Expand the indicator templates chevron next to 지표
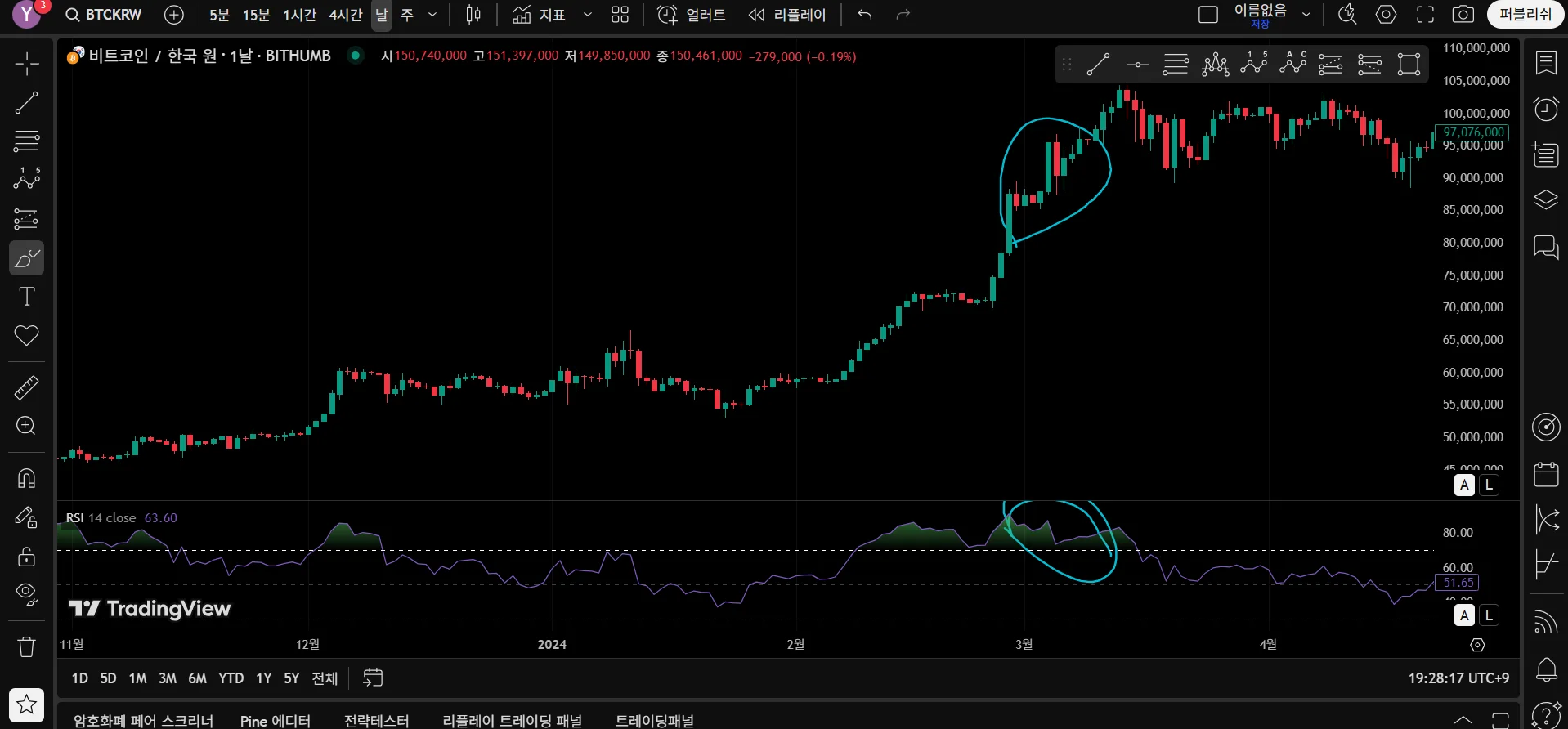Image resolution: width=1568 pixels, height=729 pixels. (x=587, y=15)
